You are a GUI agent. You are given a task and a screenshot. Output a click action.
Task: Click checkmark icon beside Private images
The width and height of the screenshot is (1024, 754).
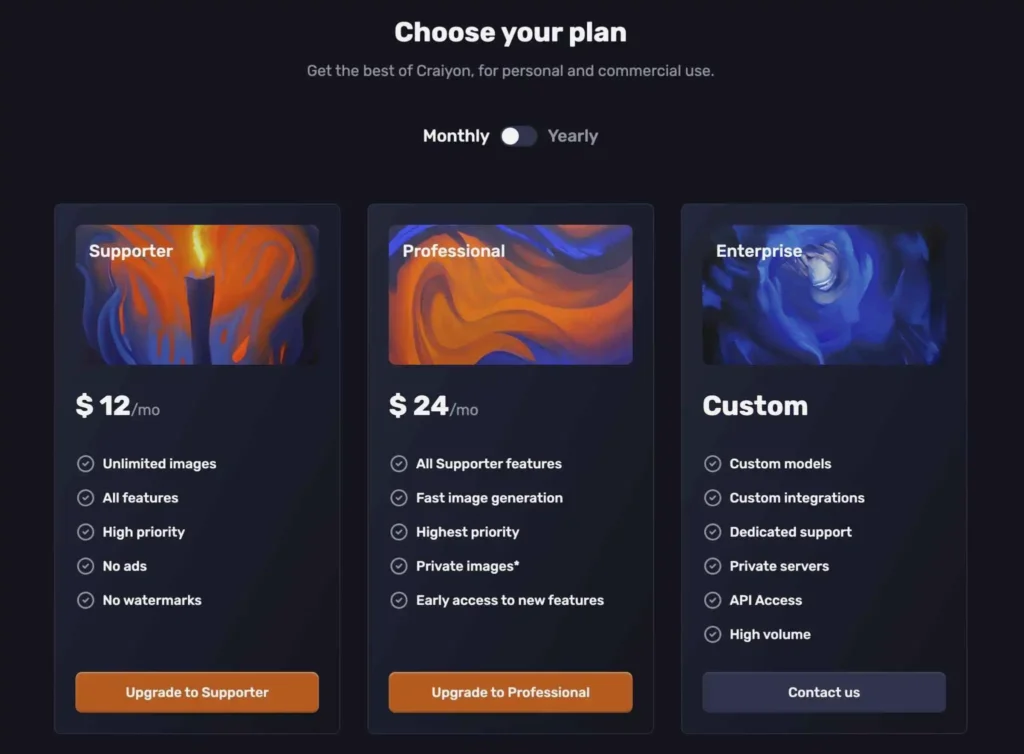[399, 566]
